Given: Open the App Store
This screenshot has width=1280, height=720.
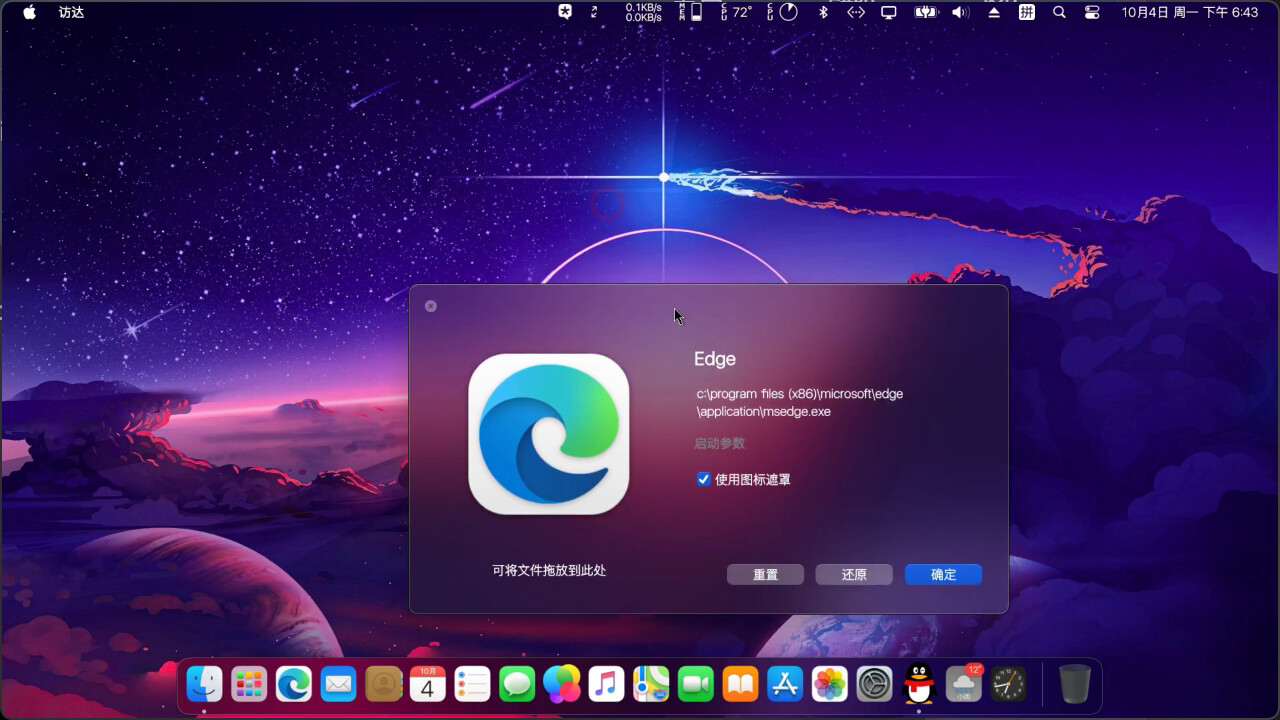Looking at the screenshot, I should click(785, 684).
